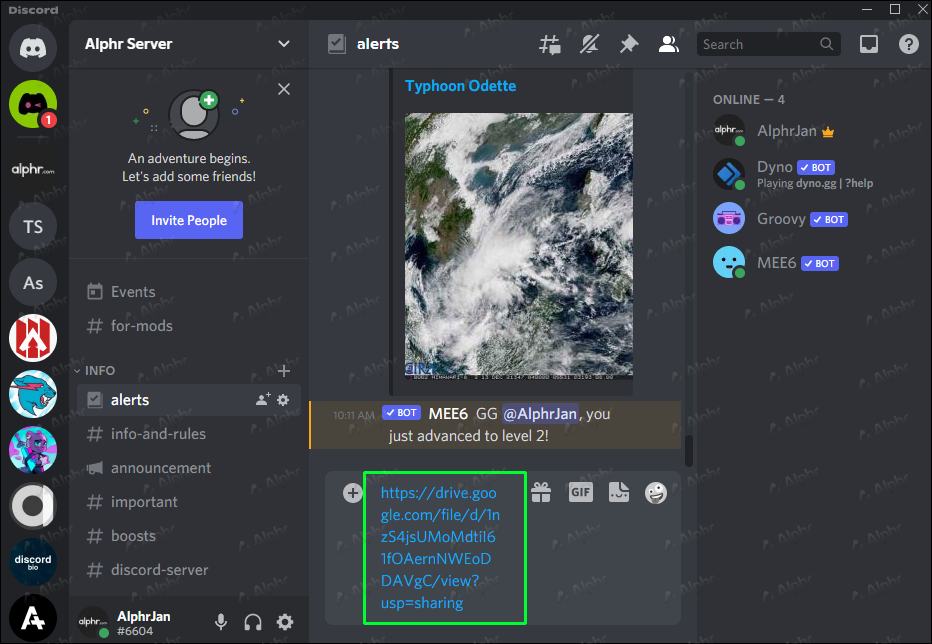
Task: Select the alphr.com server icon
Action: 33,169
